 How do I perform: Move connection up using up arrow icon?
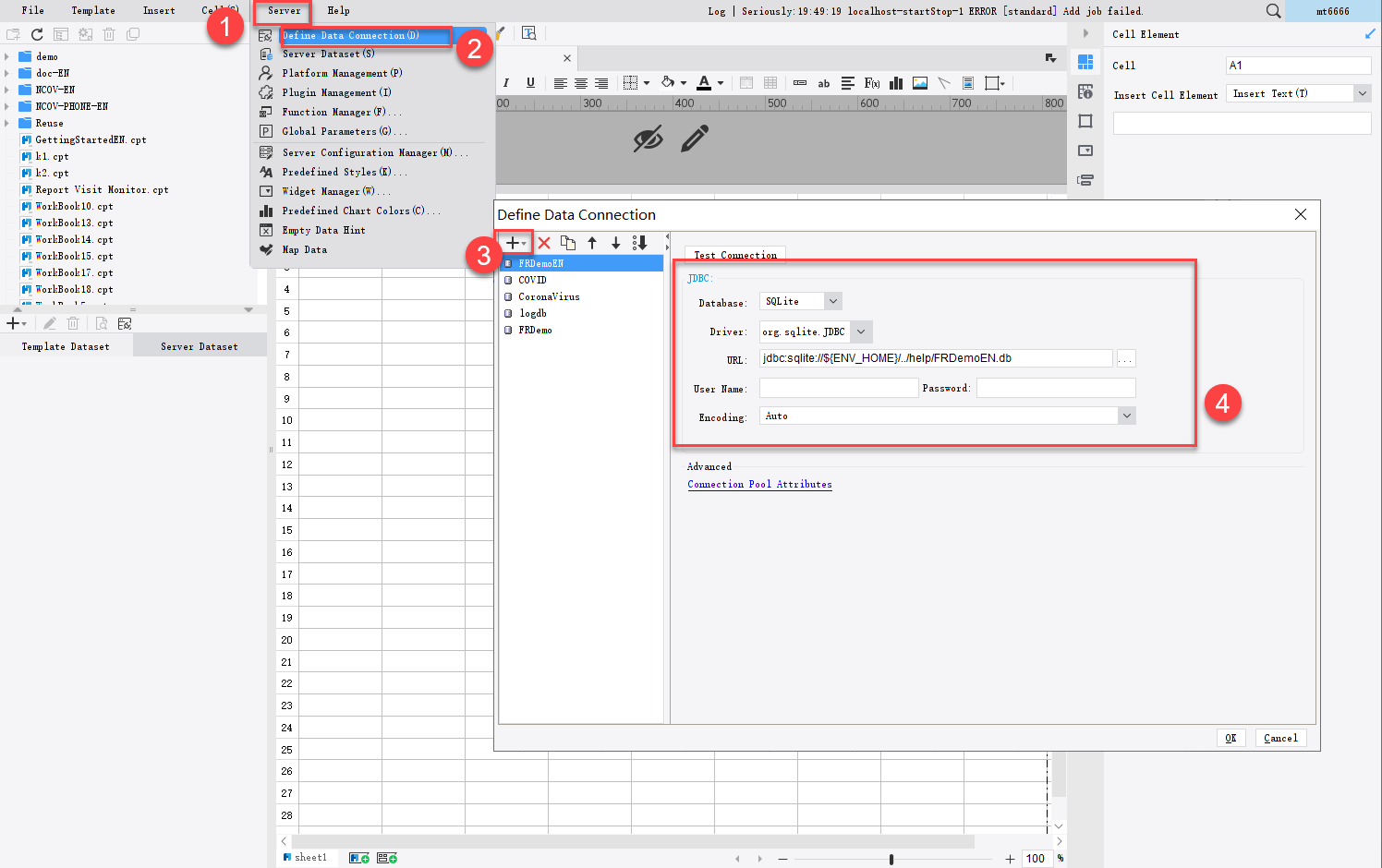[593, 242]
